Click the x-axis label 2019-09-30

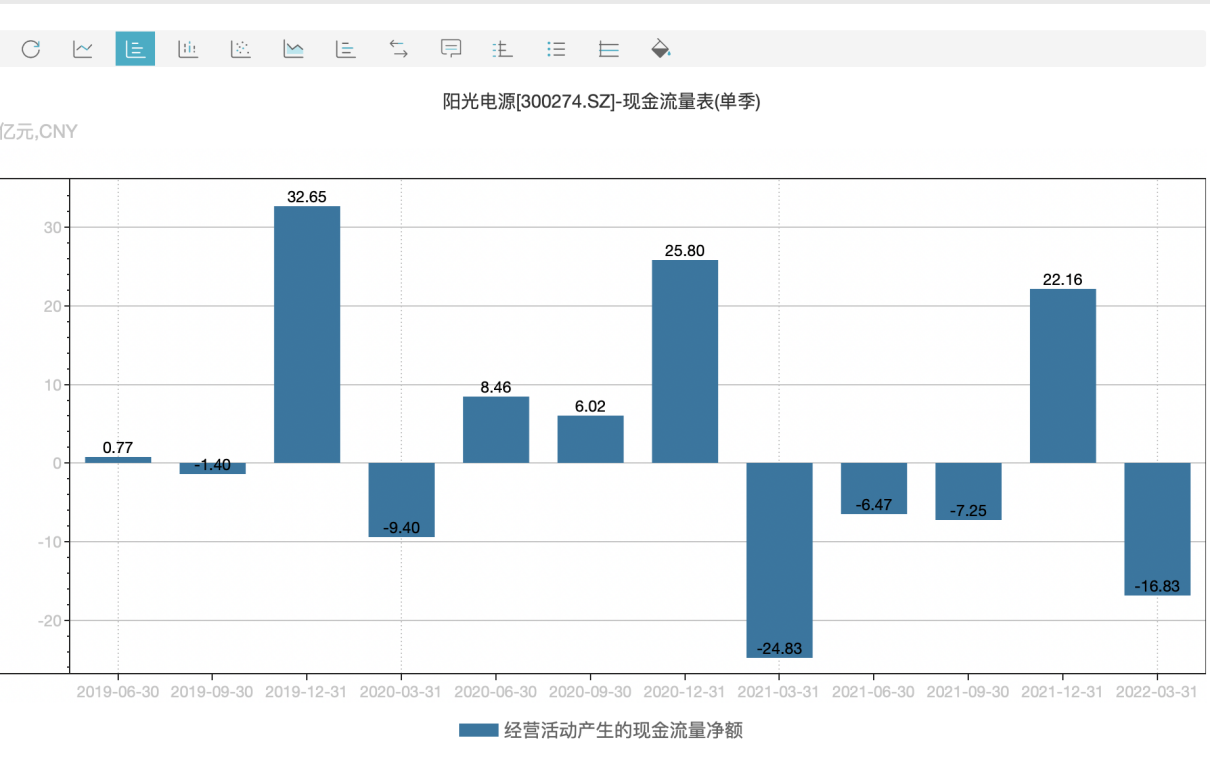pos(212,692)
